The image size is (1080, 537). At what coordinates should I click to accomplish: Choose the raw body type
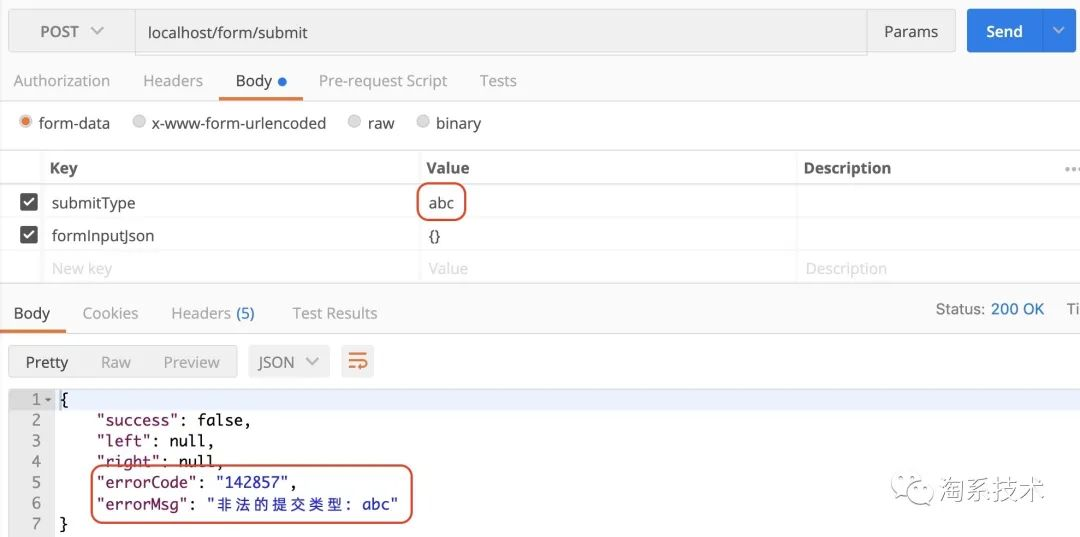coord(355,122)
